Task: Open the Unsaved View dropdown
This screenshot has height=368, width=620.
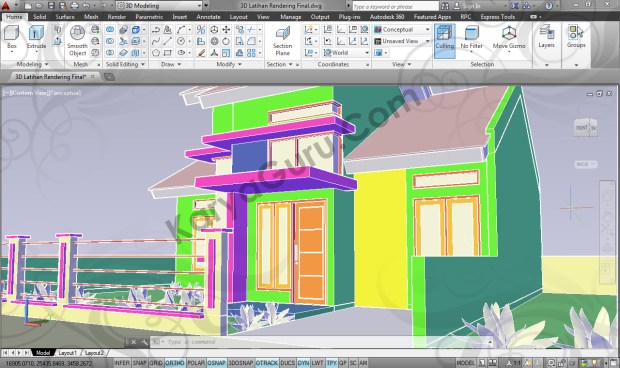Action: point(402,41)
